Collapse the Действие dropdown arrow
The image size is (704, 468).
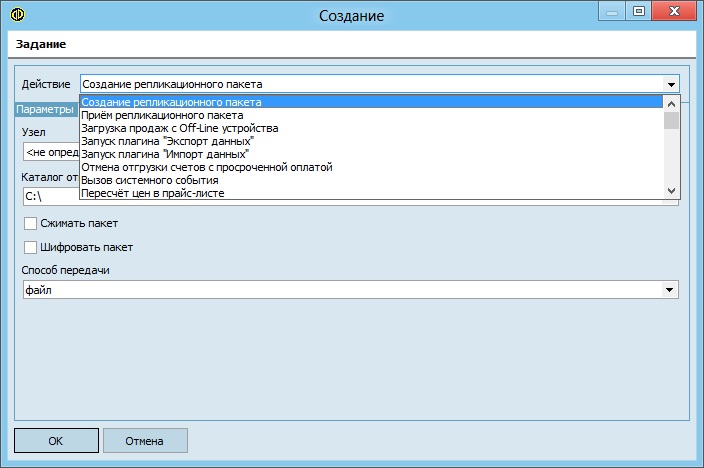(671, 84)
